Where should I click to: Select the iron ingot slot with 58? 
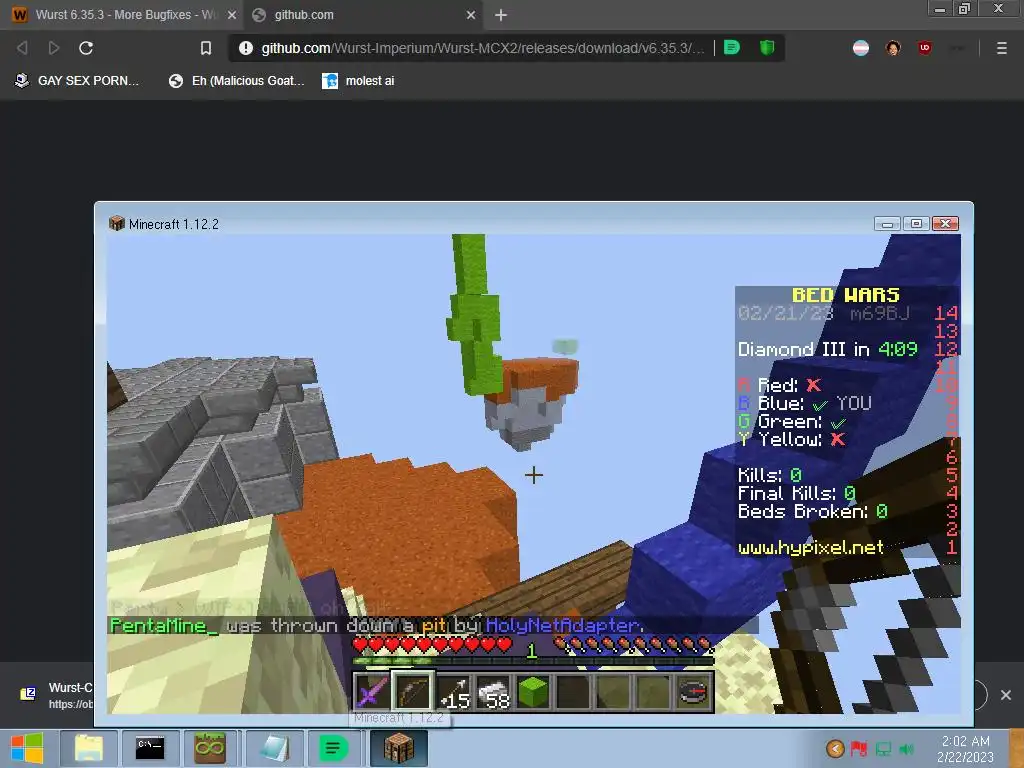(494, 692)
